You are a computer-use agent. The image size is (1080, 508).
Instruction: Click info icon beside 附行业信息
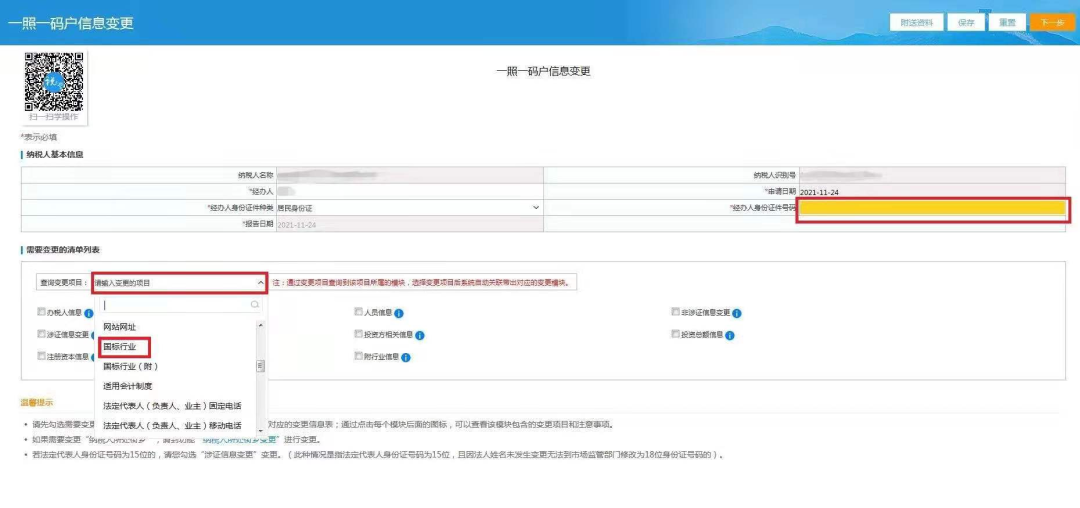406,357
